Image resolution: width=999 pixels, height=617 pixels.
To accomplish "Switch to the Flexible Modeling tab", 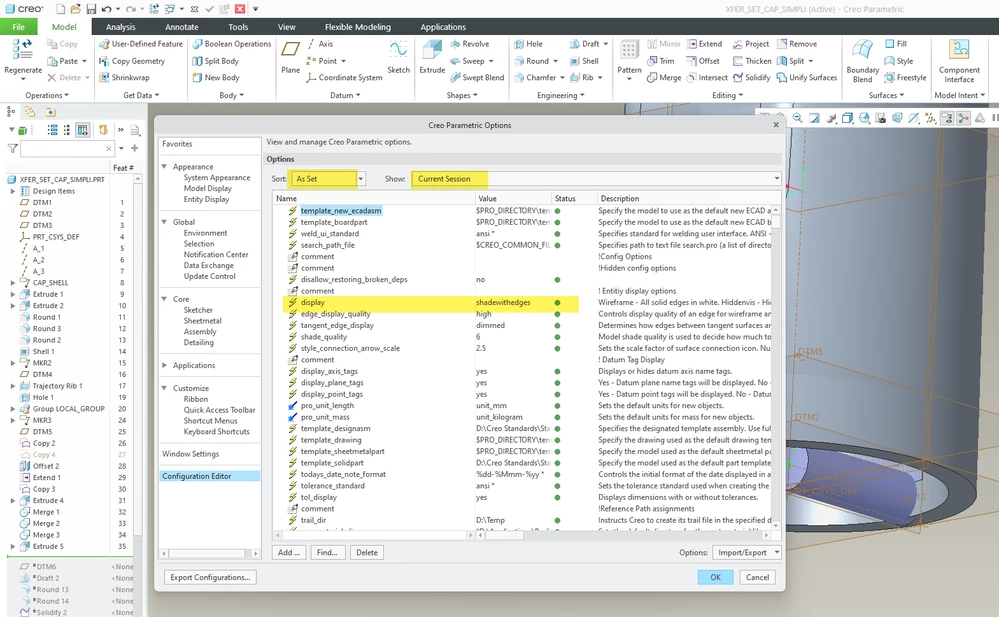I will coord(358,27).
